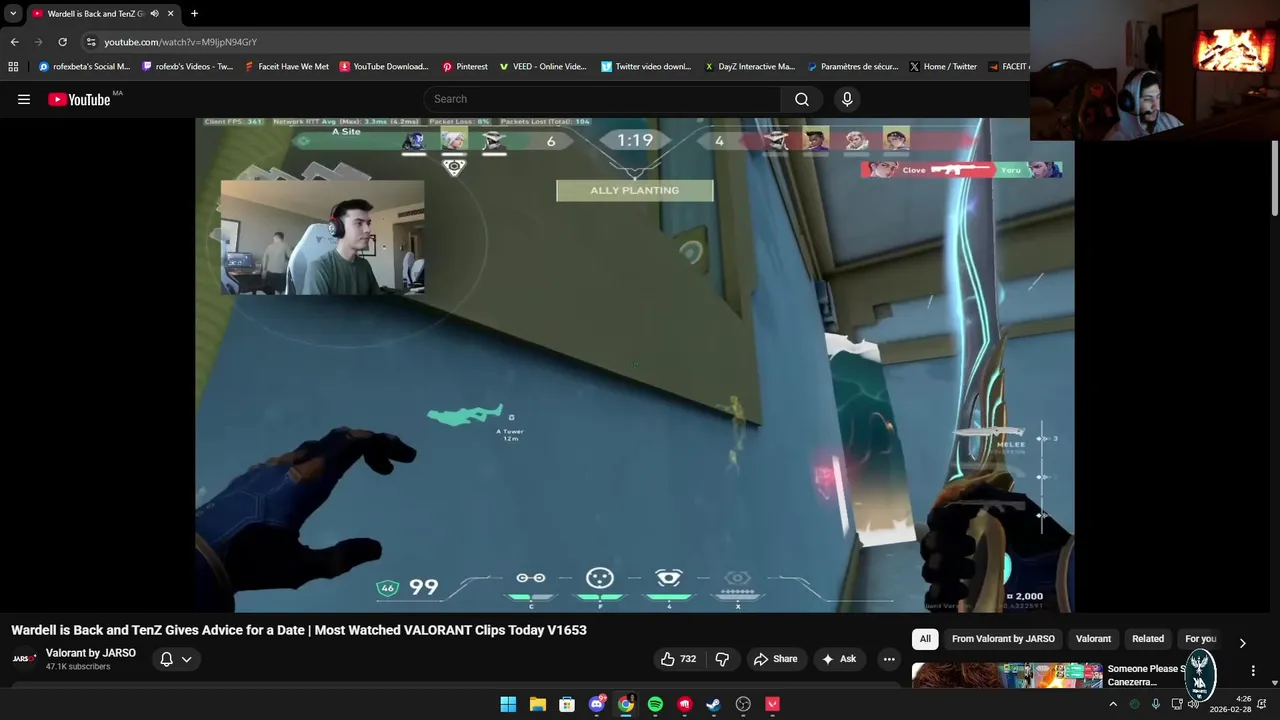Click the YouTube search magnifier button
The width and height of the screenshot is (1280, 720).
[802, 99]
